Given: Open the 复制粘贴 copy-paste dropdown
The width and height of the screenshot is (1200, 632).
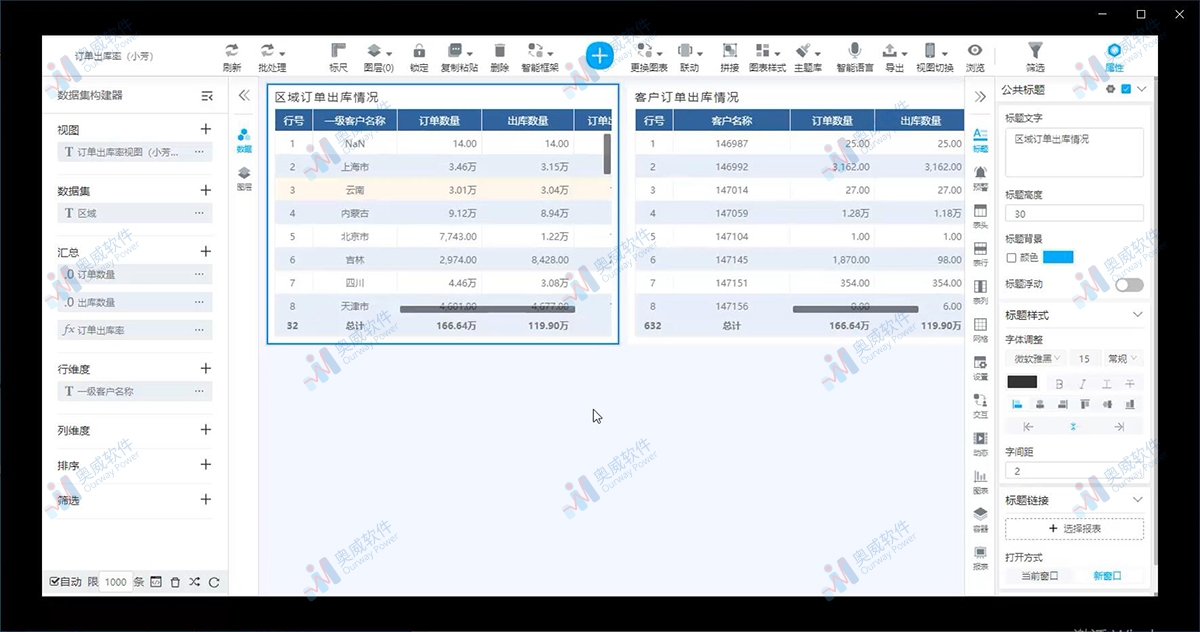Looking at the screenshot, I should point(459,57).
